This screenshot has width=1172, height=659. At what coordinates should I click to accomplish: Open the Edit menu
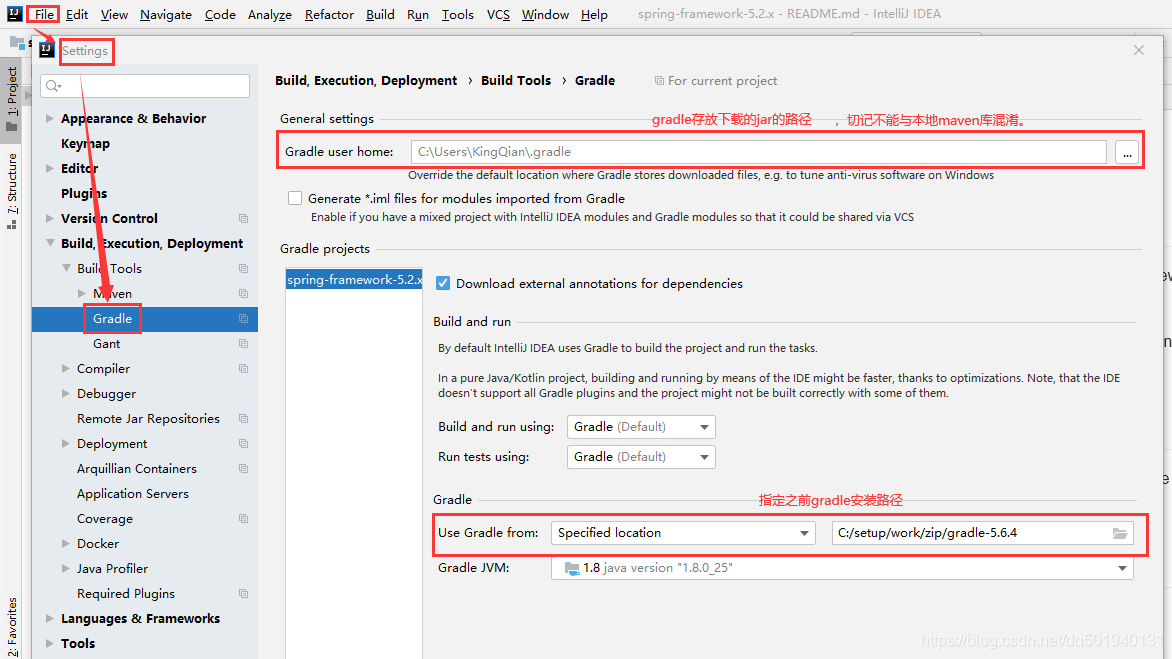pyautogui.click(x=76, y=14)
